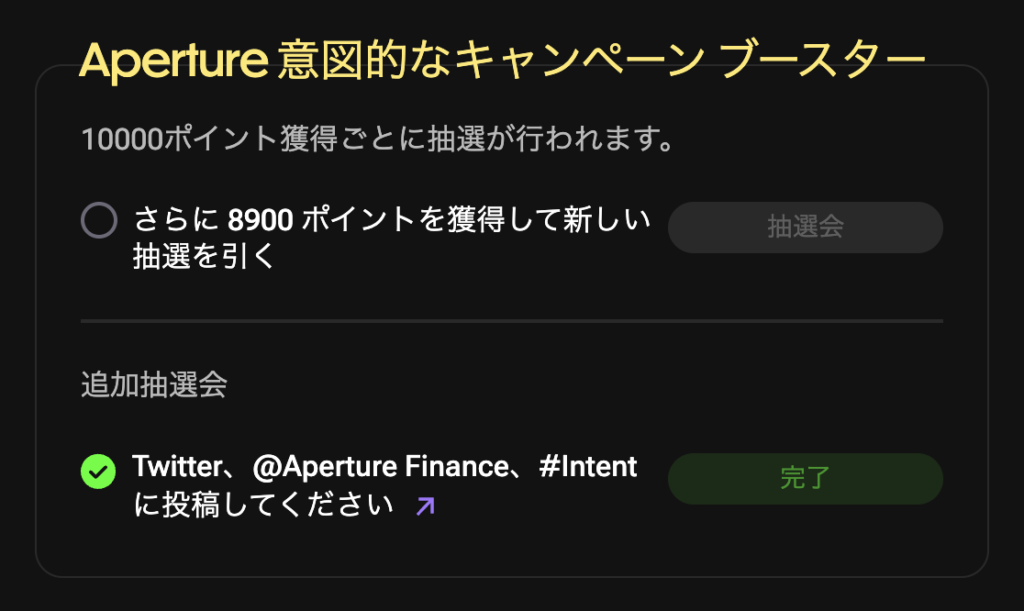Click the に投稿してください text
Image resolution: width=1024 pixels, height=611 pixels.
tap(264, 505)
